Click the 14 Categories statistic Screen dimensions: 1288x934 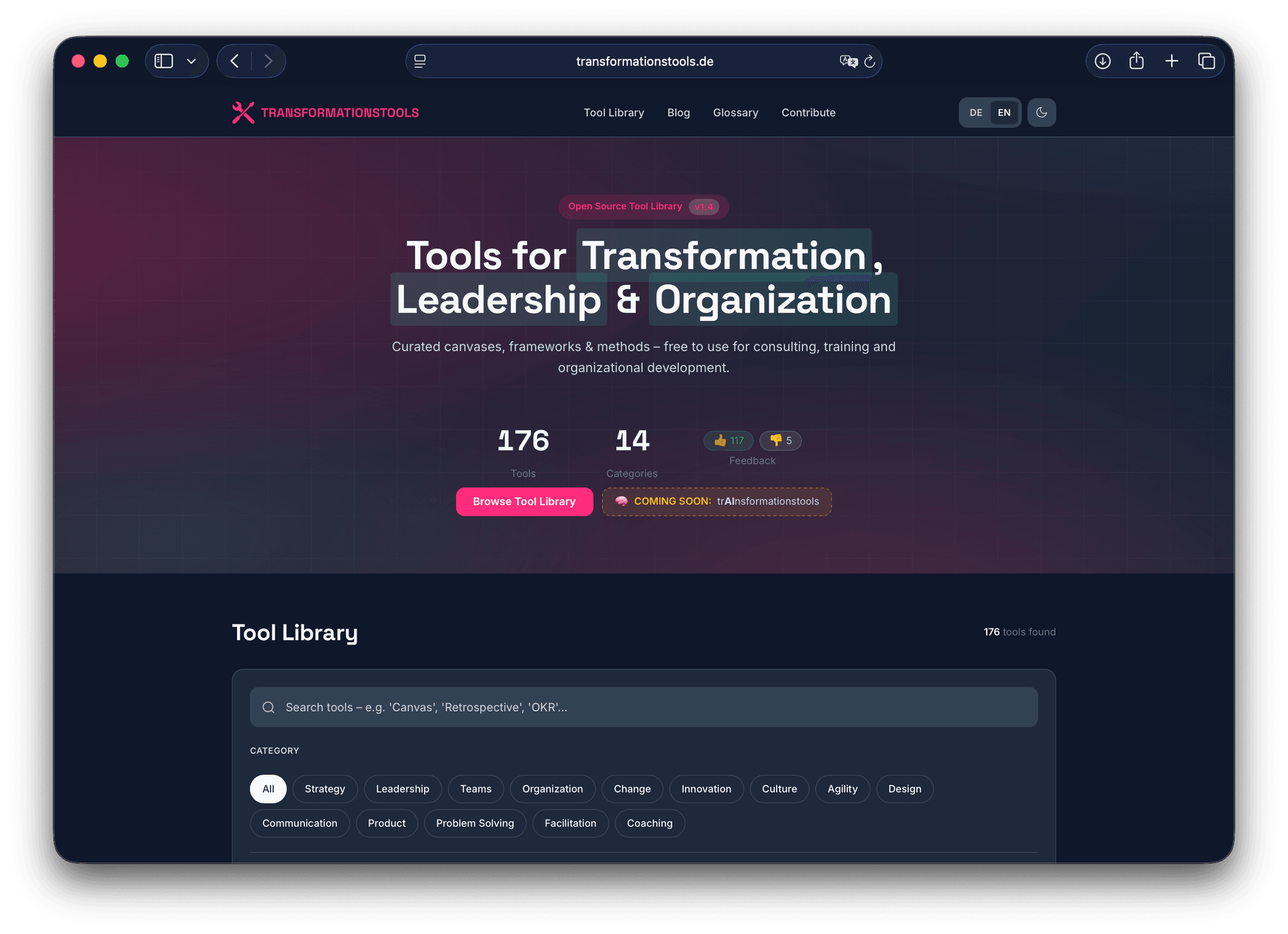tap(632, 452)
